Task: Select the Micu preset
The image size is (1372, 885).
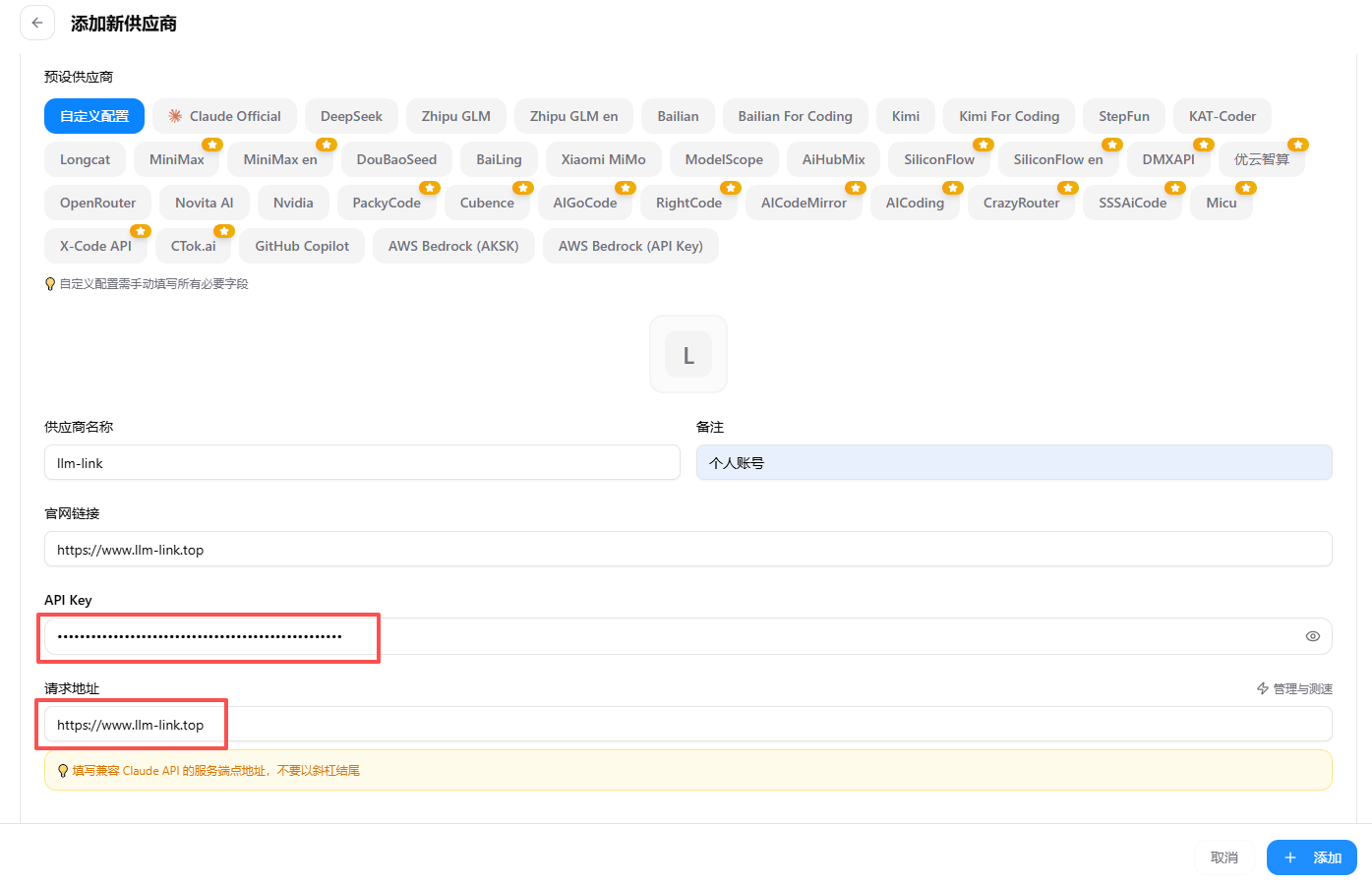Action: click(x=1222, y=203)
